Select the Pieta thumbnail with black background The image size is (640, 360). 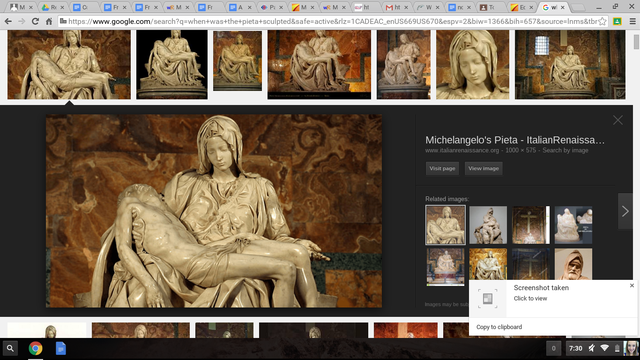(172, 64)
